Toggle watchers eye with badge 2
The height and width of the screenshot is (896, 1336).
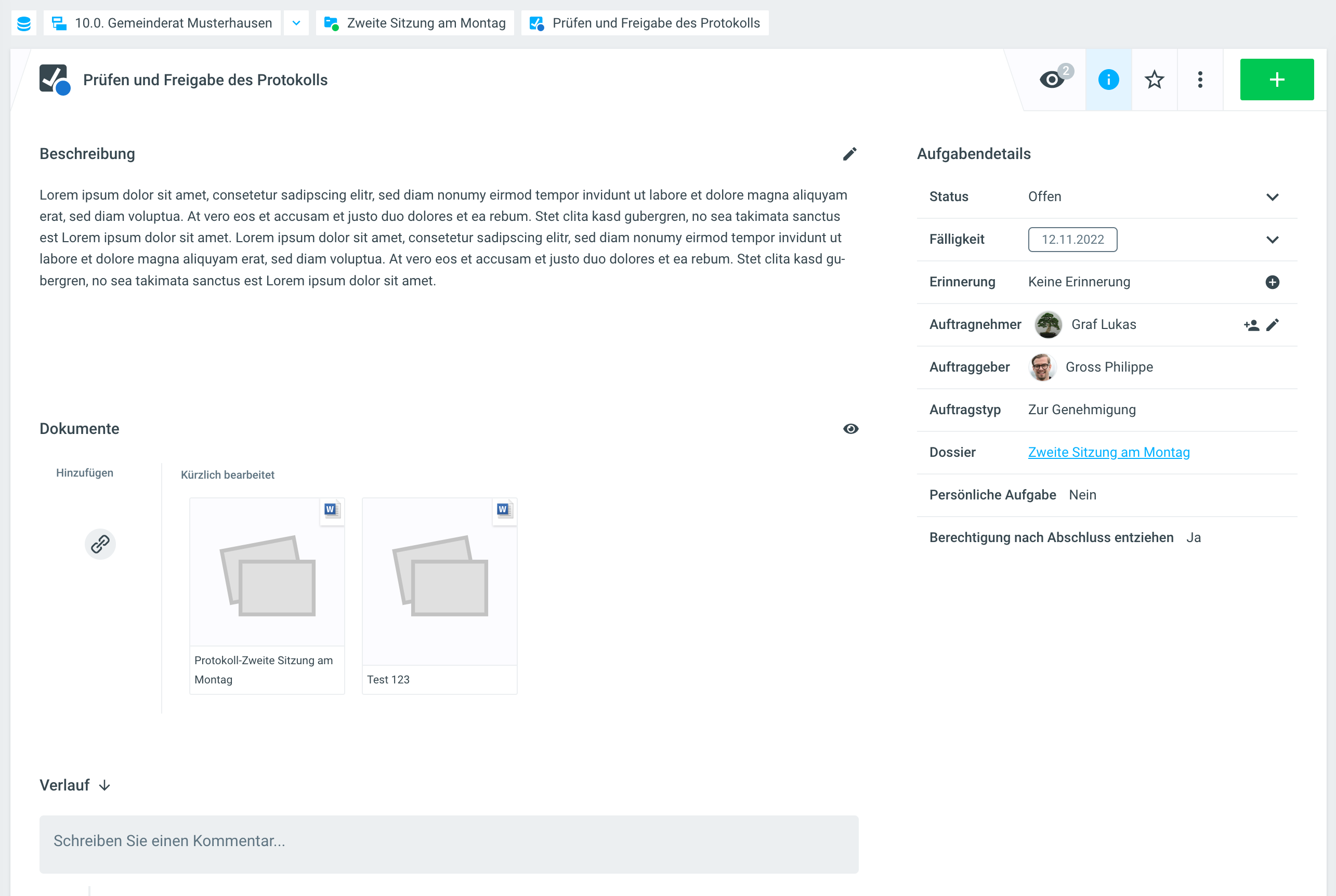click(x=1053, y=79)
